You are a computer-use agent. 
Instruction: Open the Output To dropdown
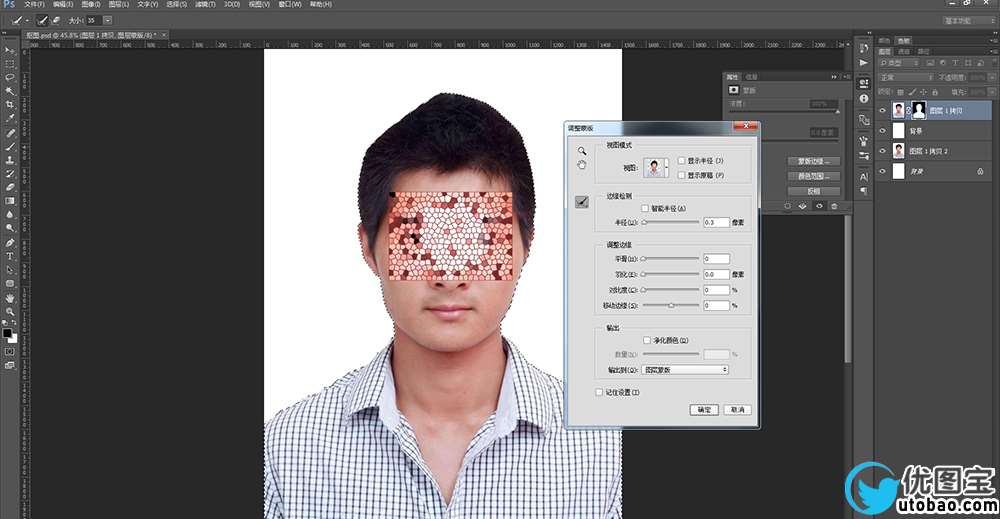685,370
